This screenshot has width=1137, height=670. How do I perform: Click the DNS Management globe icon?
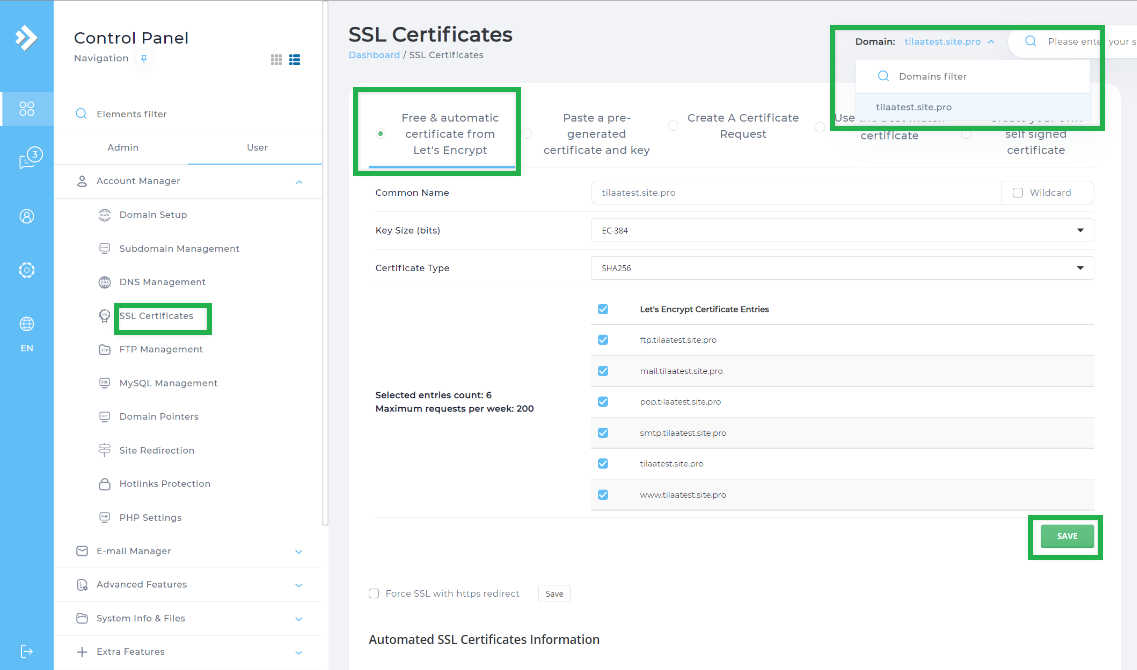point(104,282)
